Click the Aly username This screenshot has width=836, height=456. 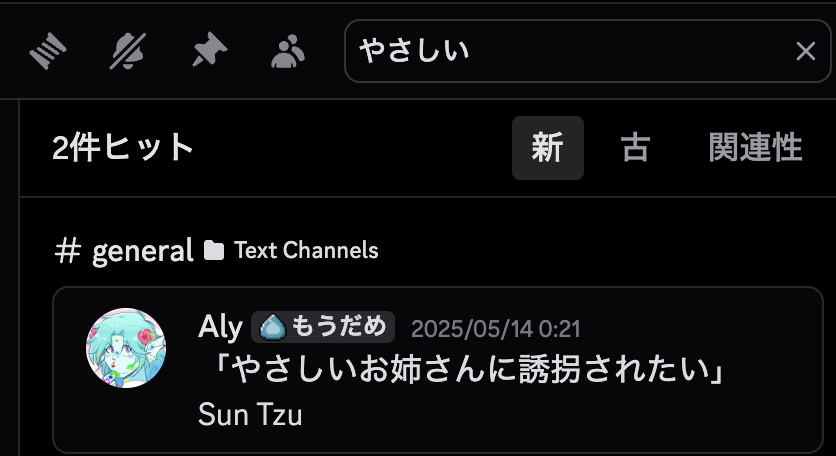(220, 327)
